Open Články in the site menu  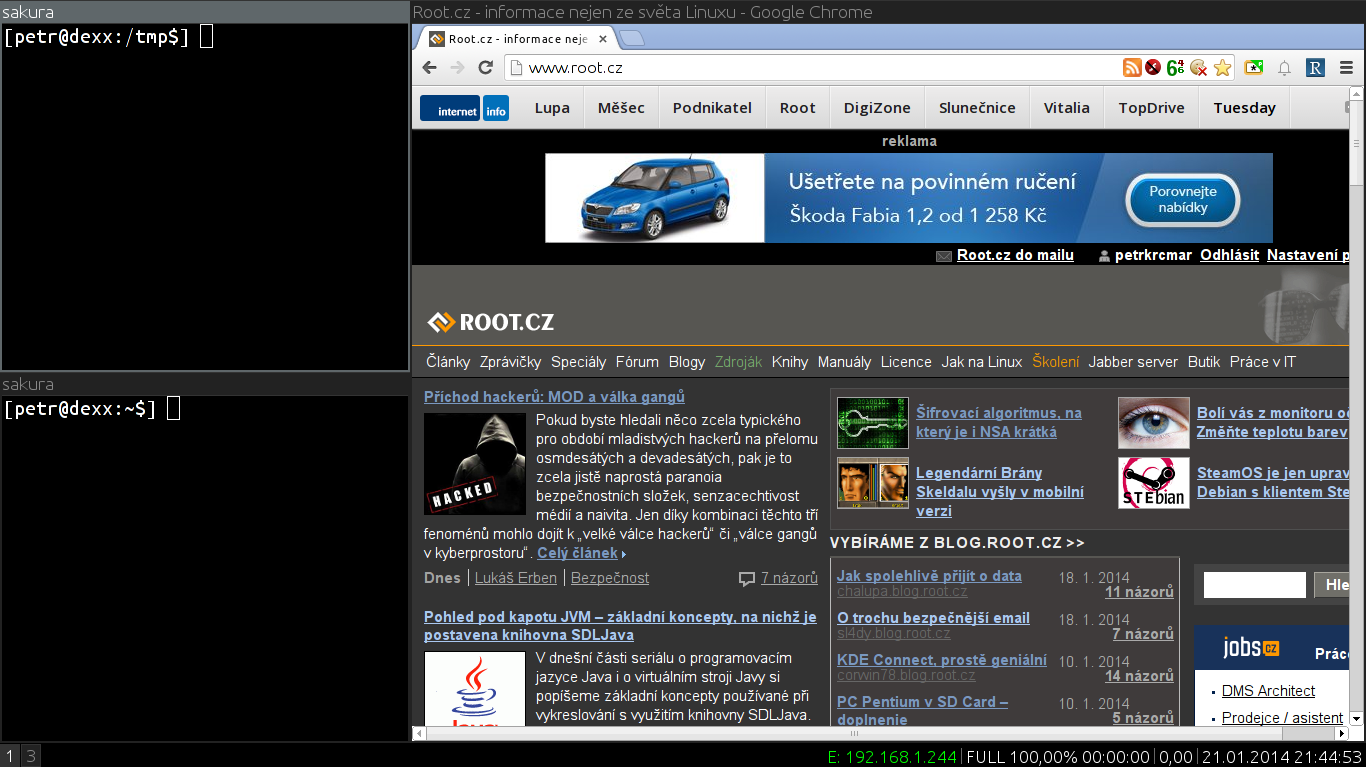click(448, 362)
